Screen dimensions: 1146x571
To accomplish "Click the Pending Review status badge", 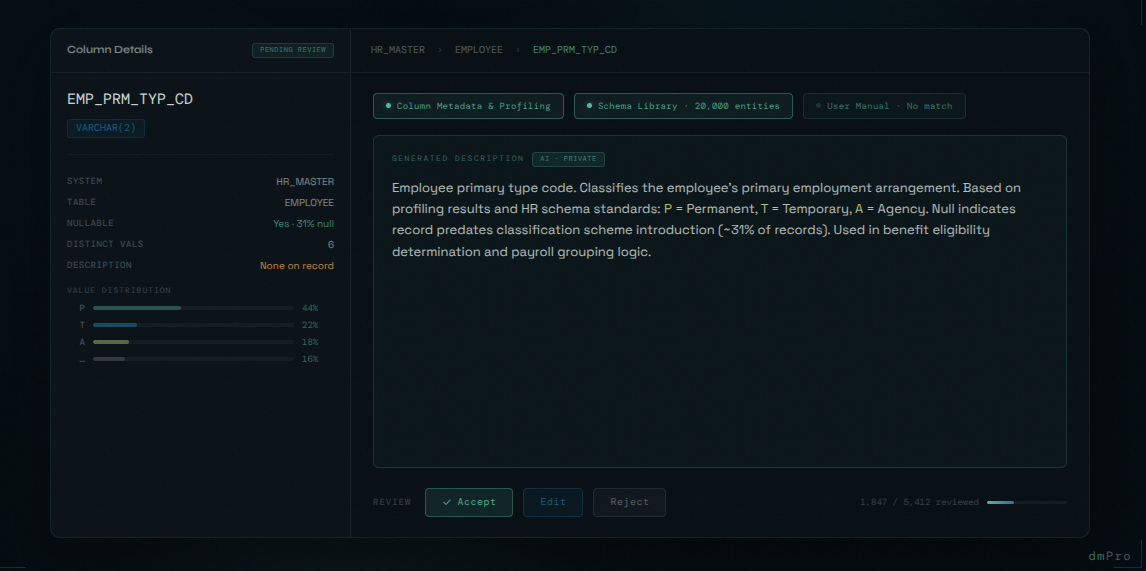I will tap(293, 50).
